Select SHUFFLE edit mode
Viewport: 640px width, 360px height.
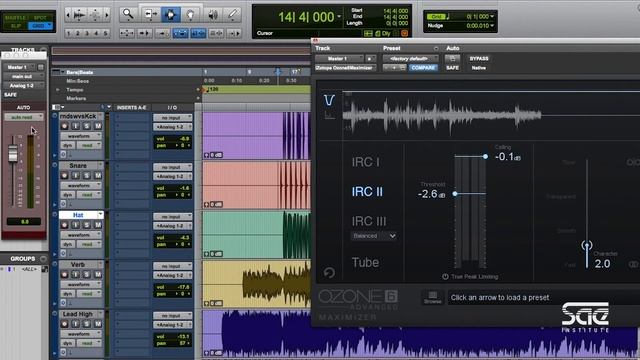point(16,18)
